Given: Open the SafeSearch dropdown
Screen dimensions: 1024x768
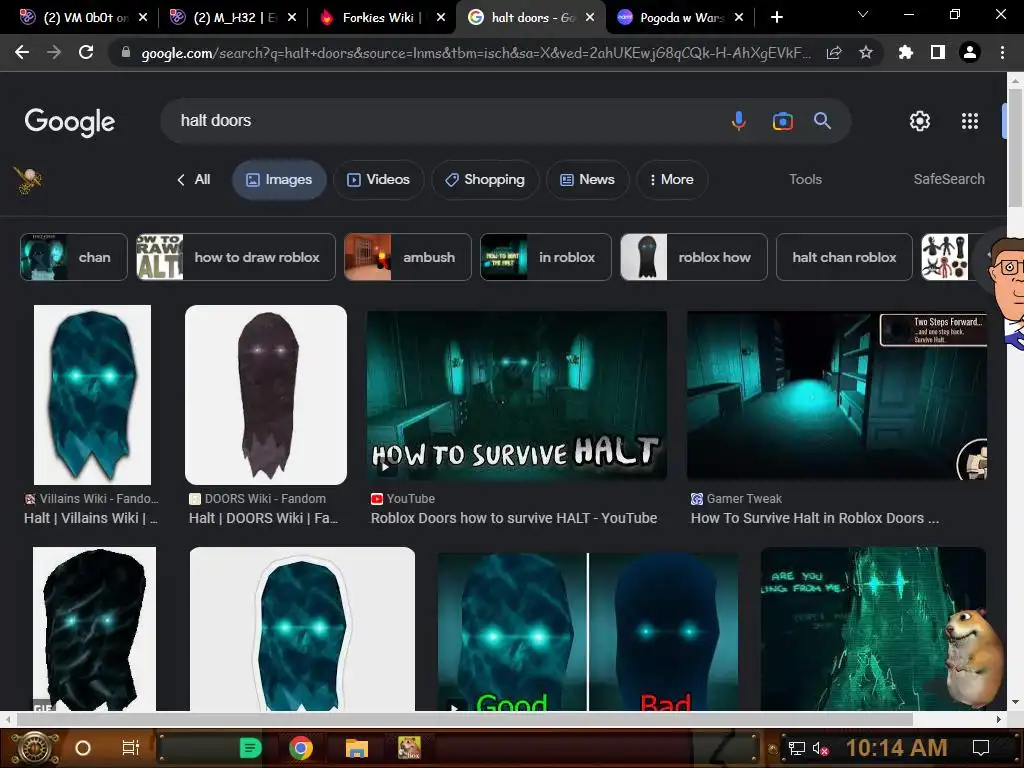Looking at the screenshot, I should [949, 179].
